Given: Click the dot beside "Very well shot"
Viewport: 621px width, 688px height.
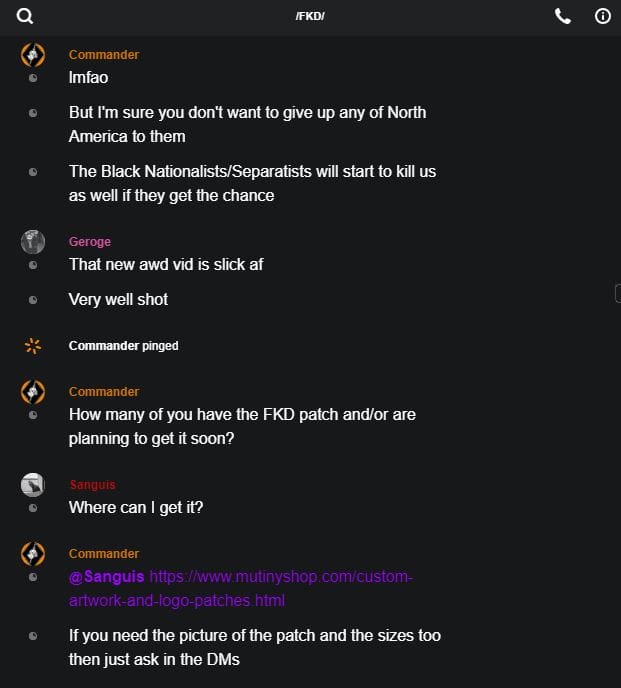Looking at the screenshot, I should (33, 300).
